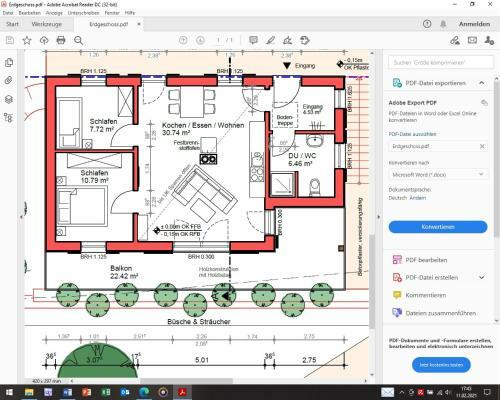500x400 pixels.
Task: Click the print icon
Action: [x=61, y=40]
